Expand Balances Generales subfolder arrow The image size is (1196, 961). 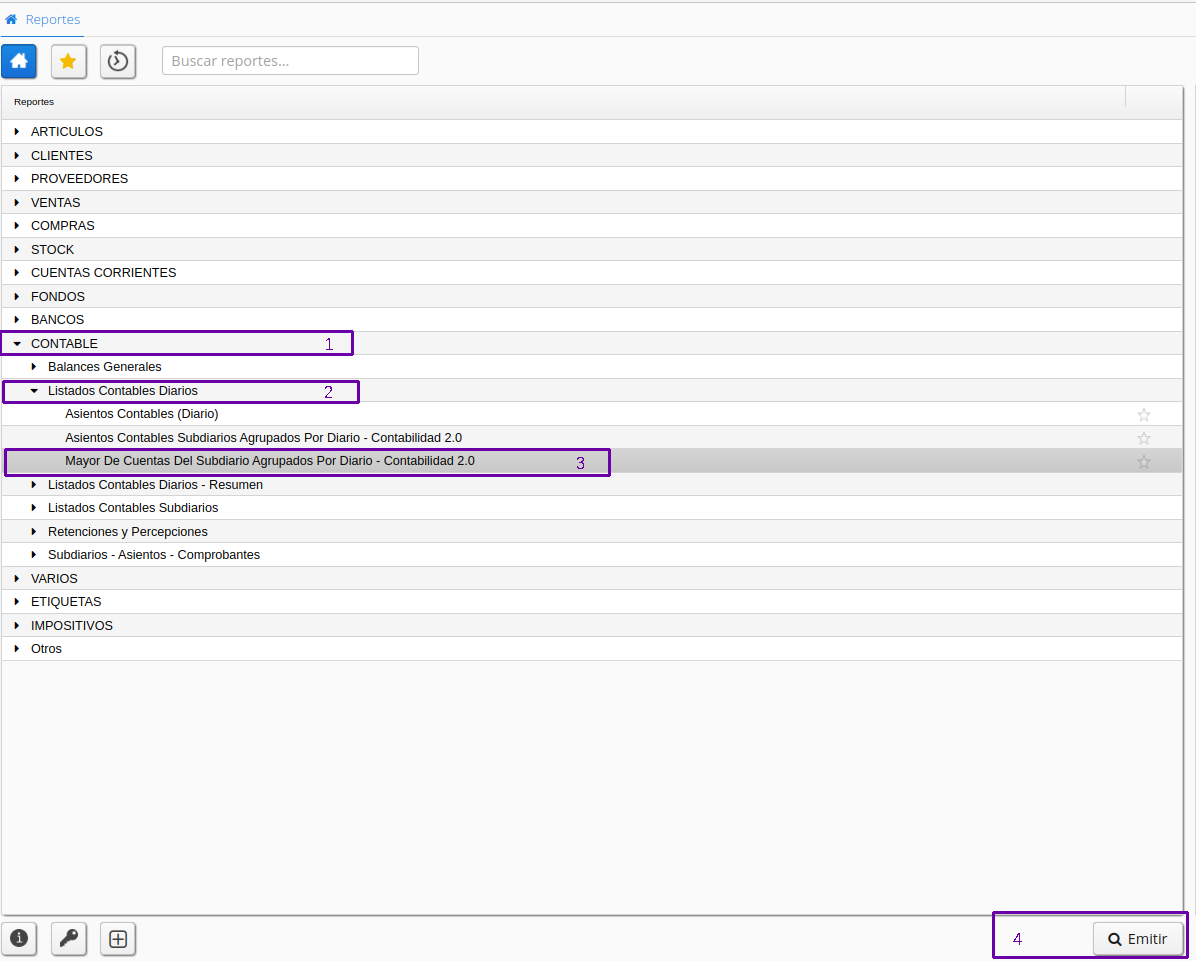pyautogui.click(x=34, y=367)
